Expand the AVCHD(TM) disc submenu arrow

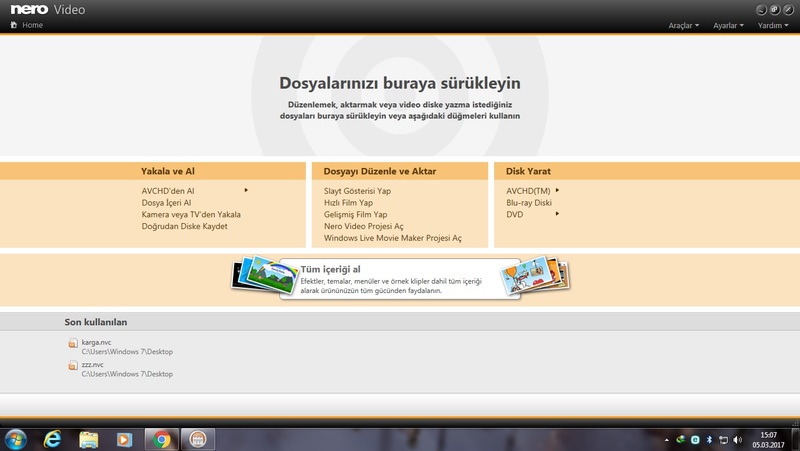click(557, 190)
